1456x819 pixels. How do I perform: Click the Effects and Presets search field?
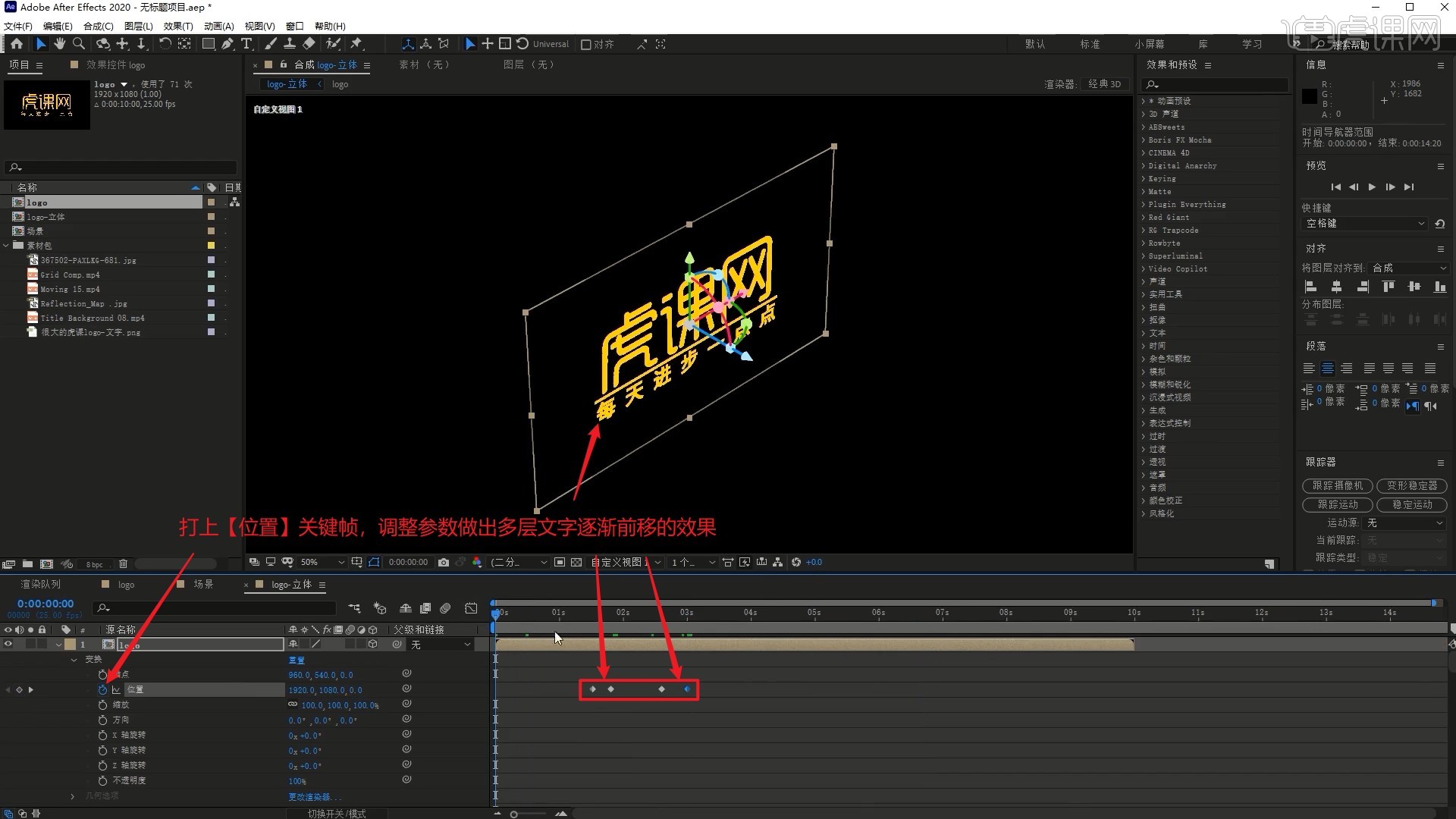[x=1216, y=84]
